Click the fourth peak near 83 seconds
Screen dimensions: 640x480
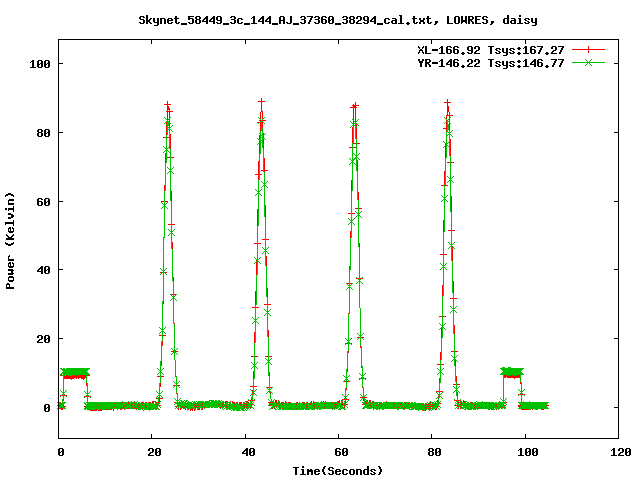(448, 253)
